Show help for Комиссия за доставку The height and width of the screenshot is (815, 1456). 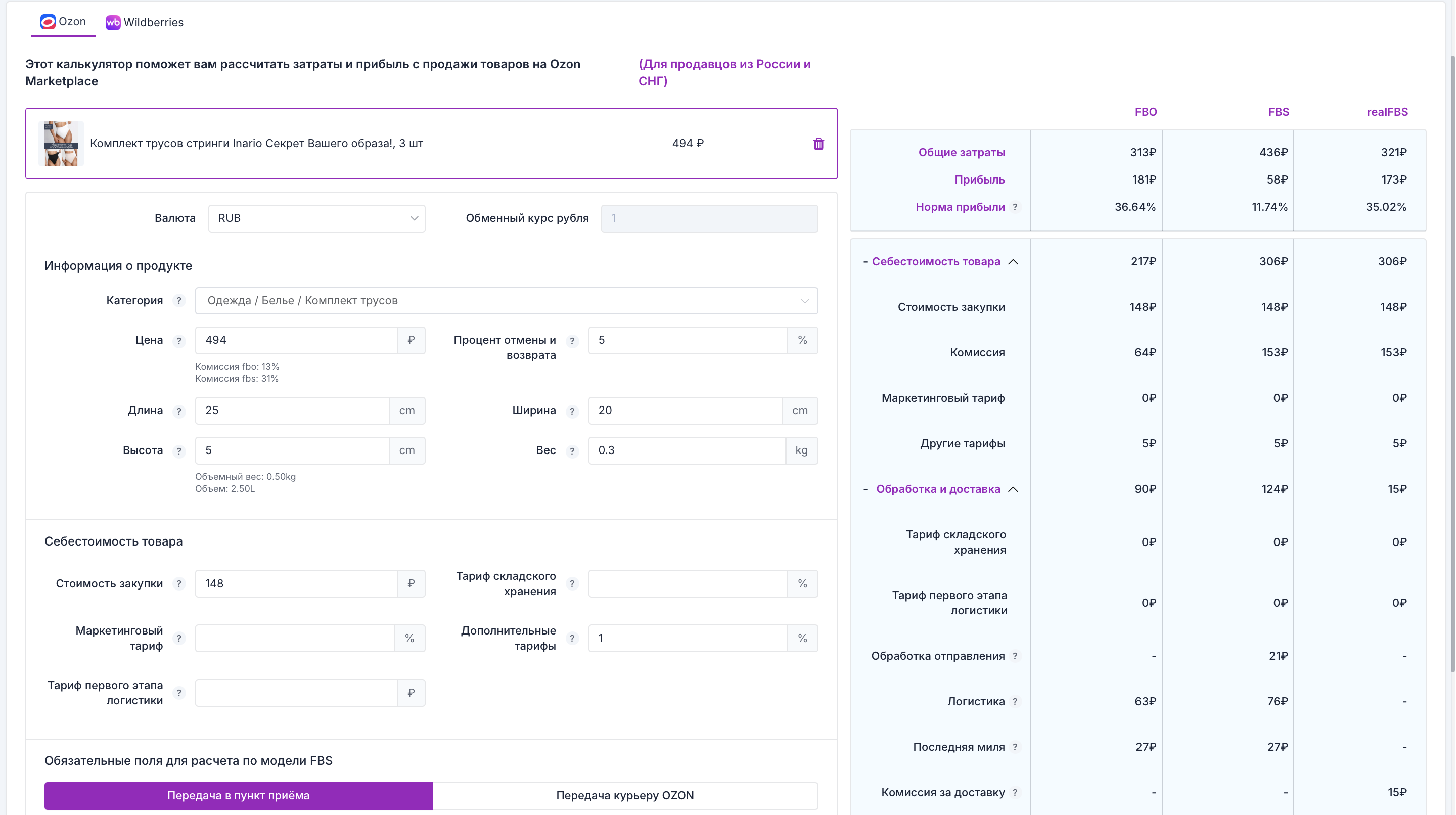pos(1015,793)
